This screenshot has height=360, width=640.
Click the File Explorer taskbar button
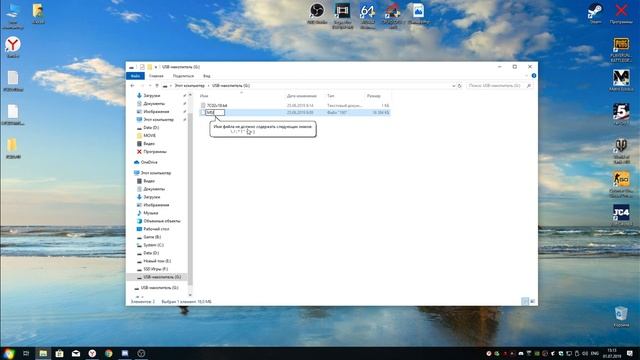pyautogui.click(x=43, y=353)
